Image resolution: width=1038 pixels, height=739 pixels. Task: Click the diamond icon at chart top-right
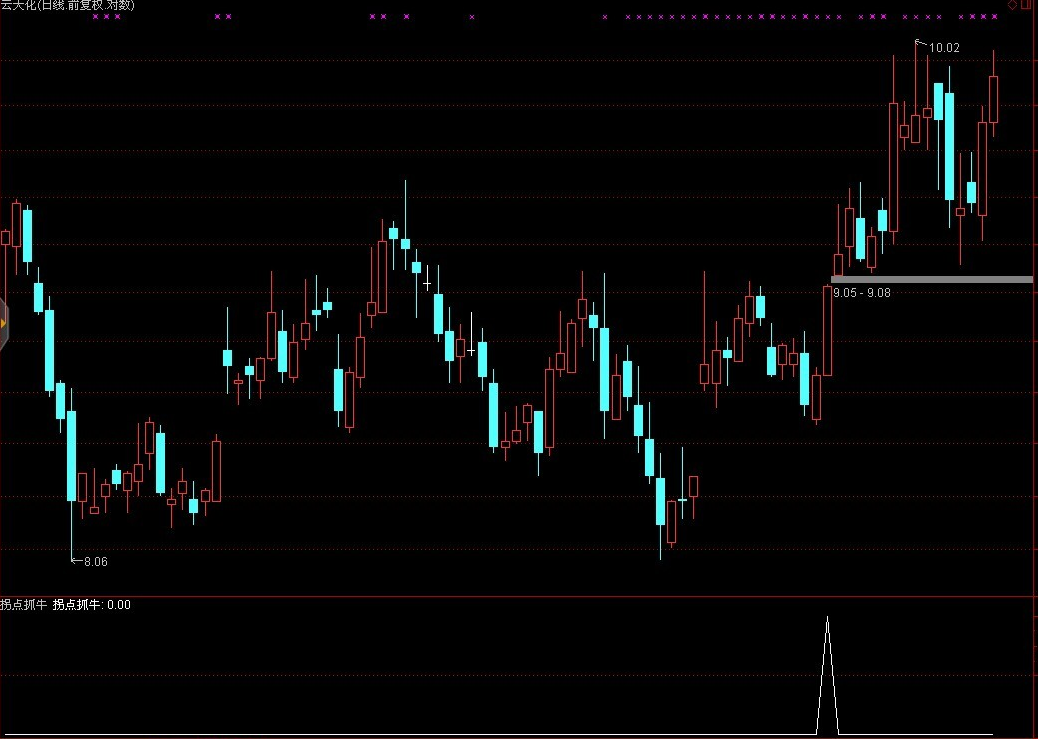(x=1012, y=5)
